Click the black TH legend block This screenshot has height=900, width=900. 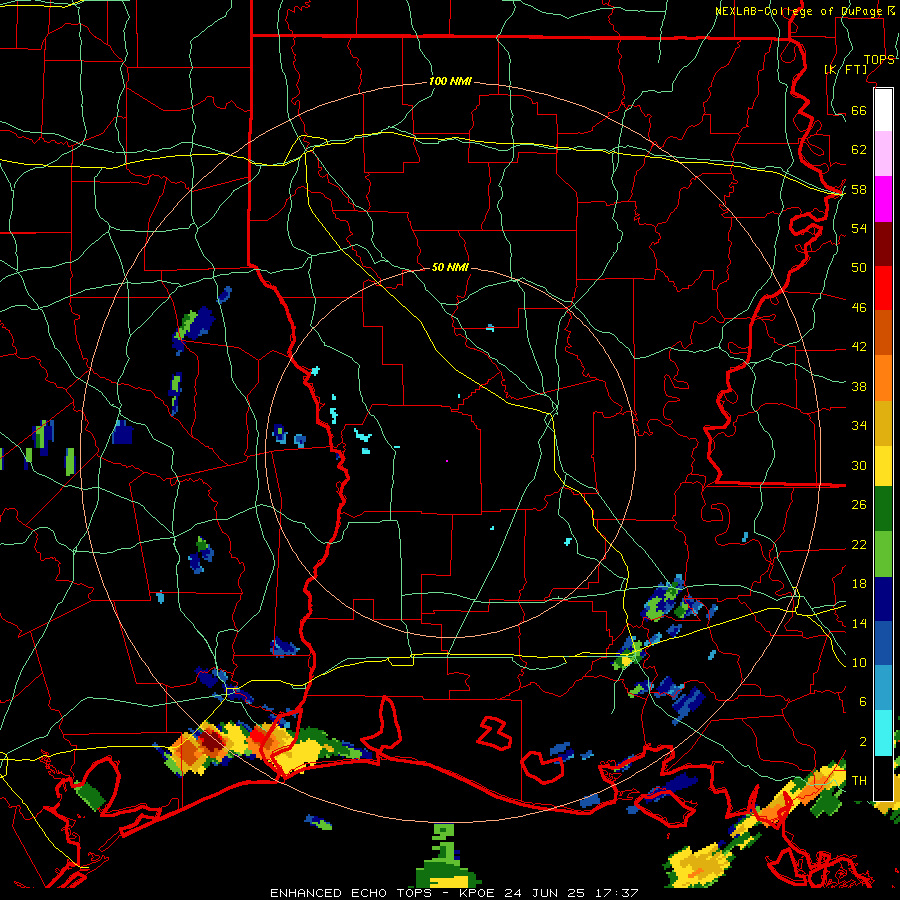(x=883, y=777)
